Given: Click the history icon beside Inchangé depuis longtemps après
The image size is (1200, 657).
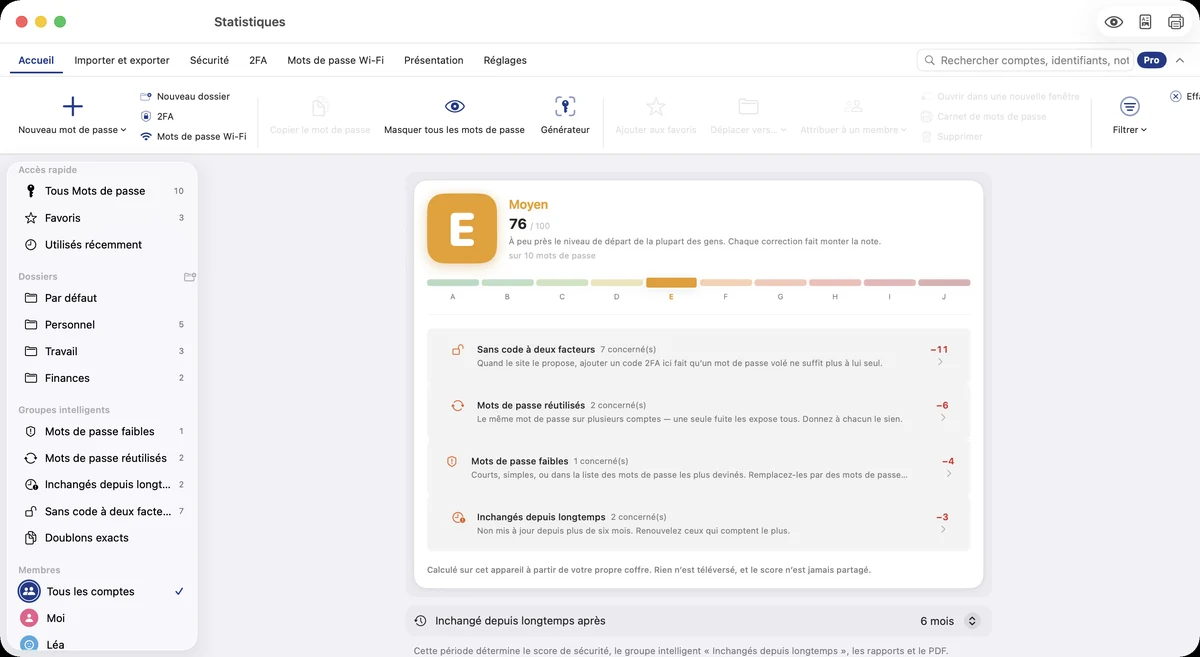Looking at the screenshot, I should [x=421, y=621].
